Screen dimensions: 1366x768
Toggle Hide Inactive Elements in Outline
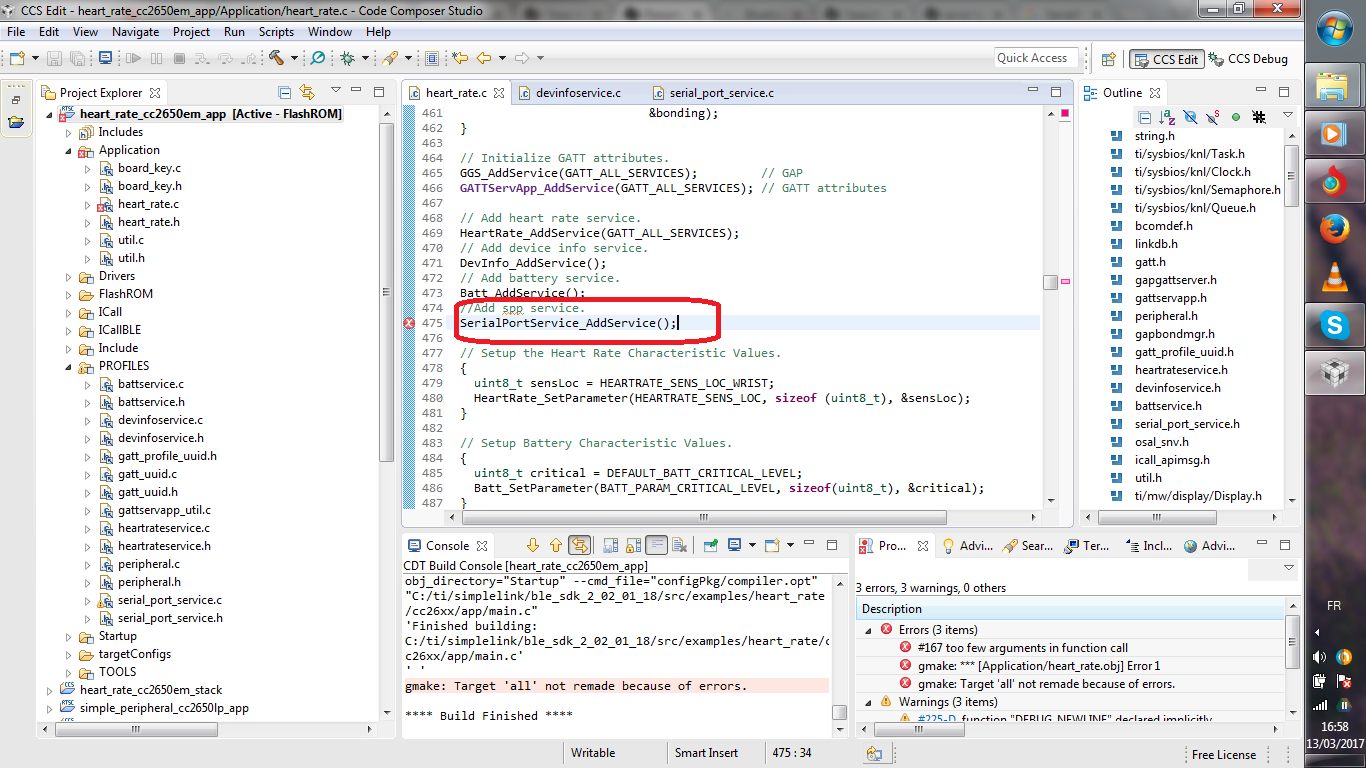click(1259, 117)
